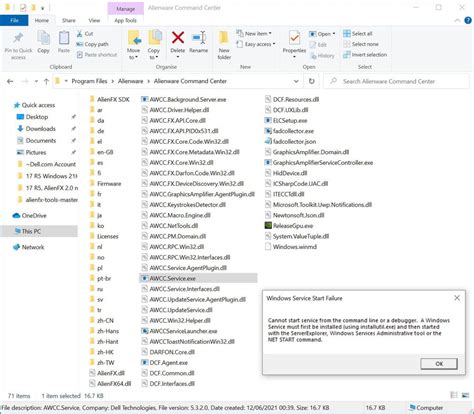Select Desktop in navigation pane

click(x=37, y=117)
